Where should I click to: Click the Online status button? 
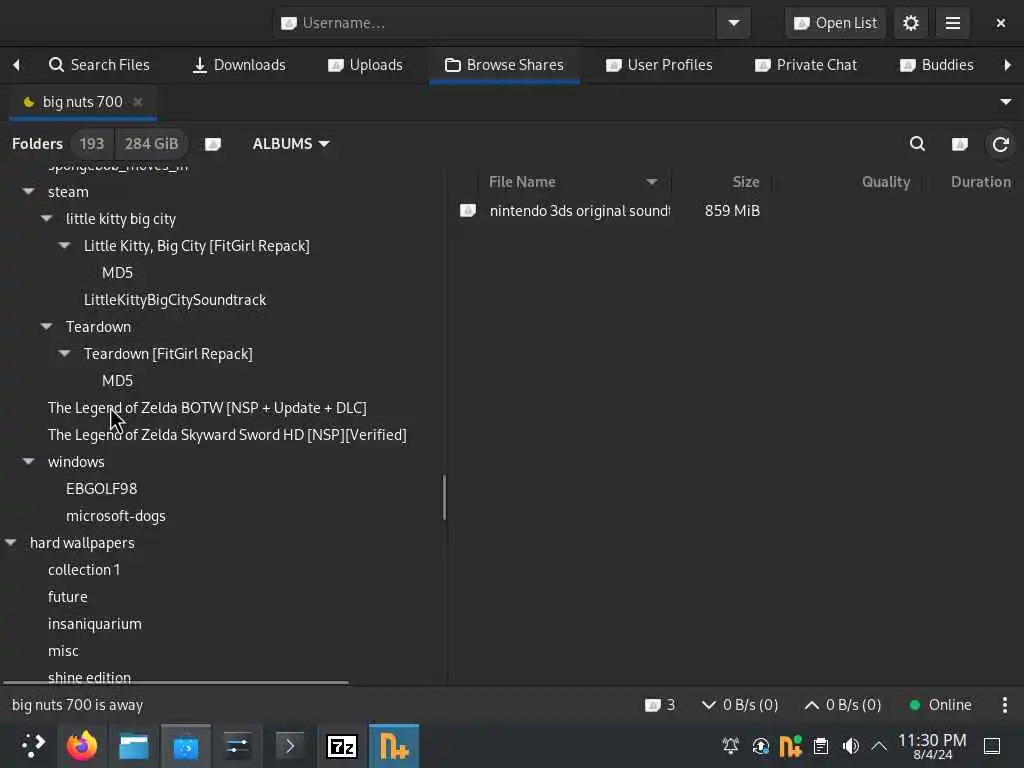pyautogui.click(x=940, y=705)
